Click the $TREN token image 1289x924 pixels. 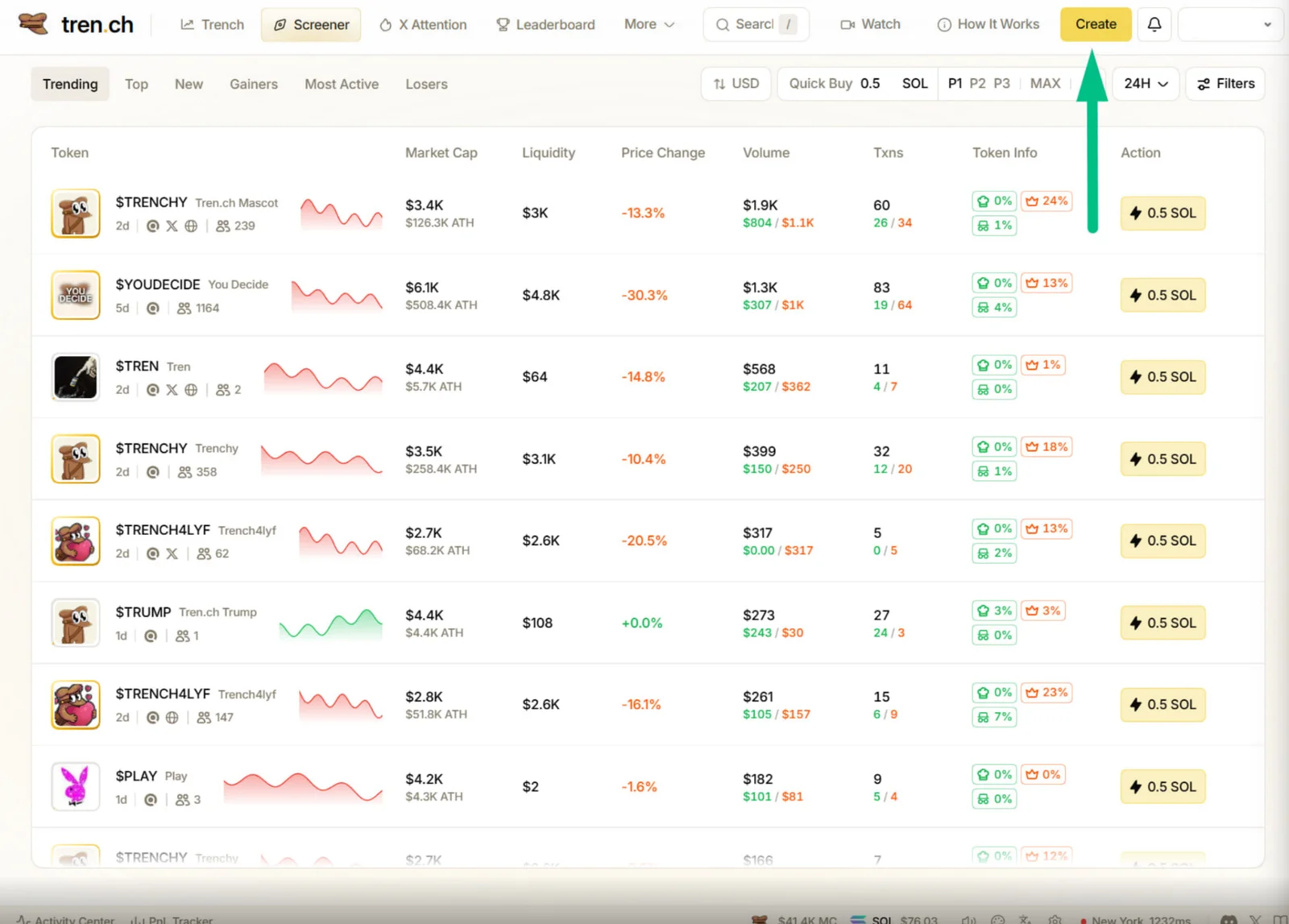coord(76,377)
